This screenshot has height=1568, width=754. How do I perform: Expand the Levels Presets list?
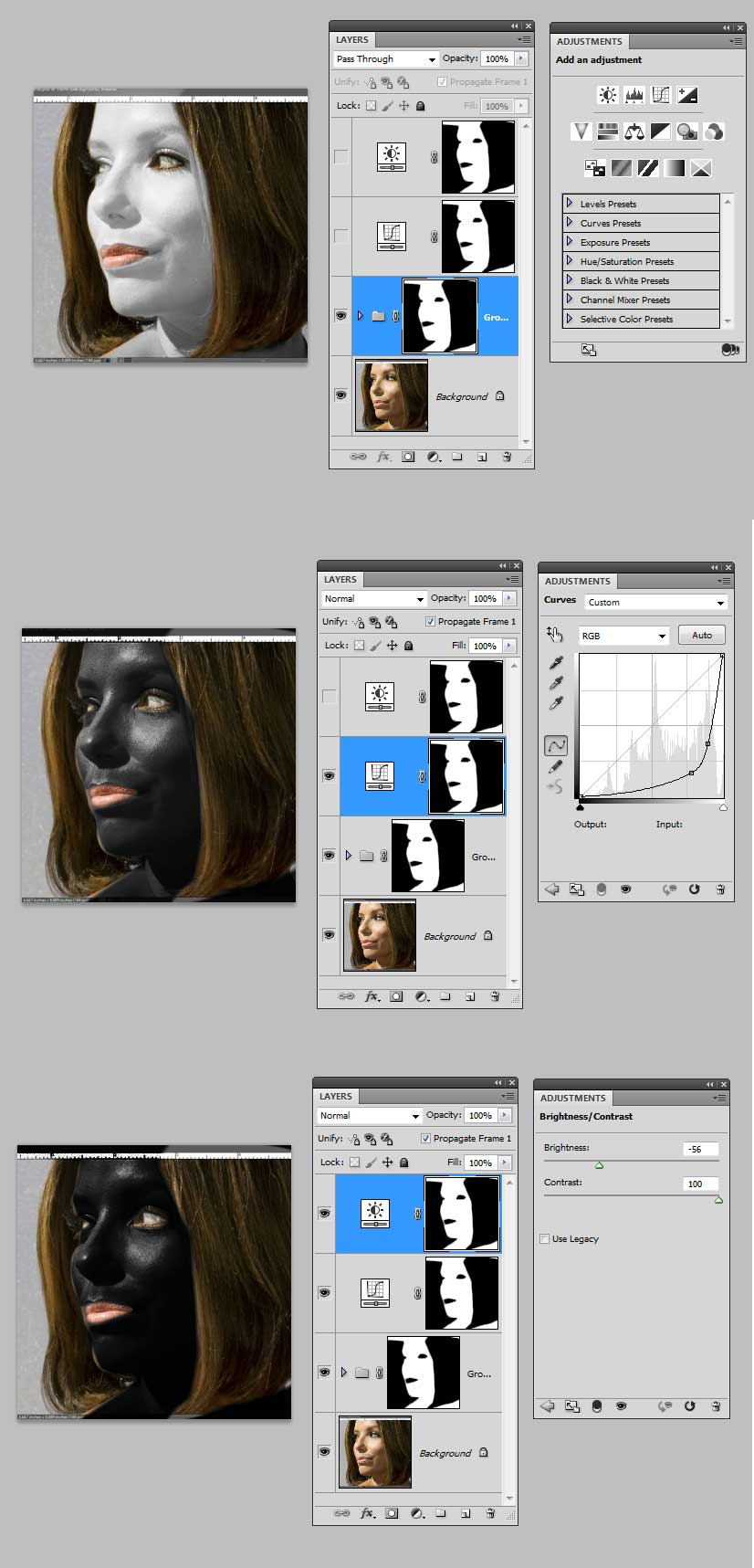pos(570,204)
